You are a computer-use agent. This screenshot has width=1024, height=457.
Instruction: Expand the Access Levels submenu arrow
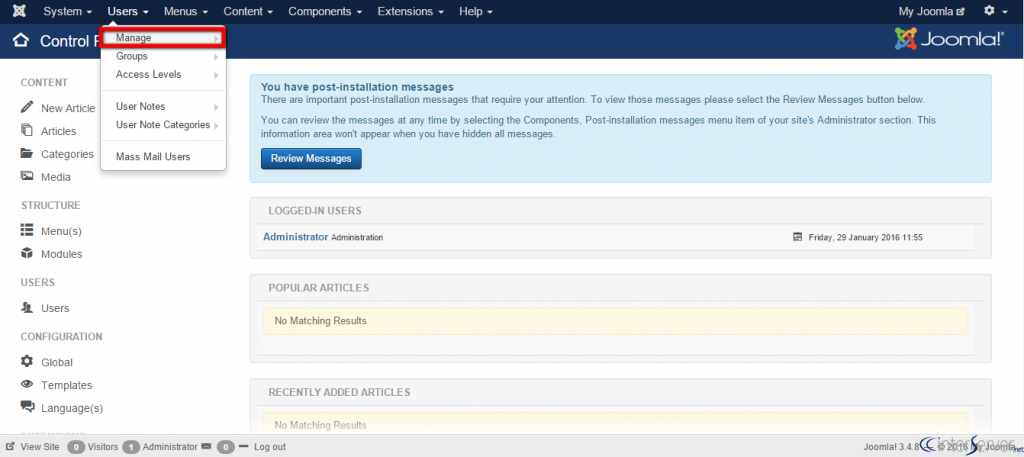(x=216, y=75)
